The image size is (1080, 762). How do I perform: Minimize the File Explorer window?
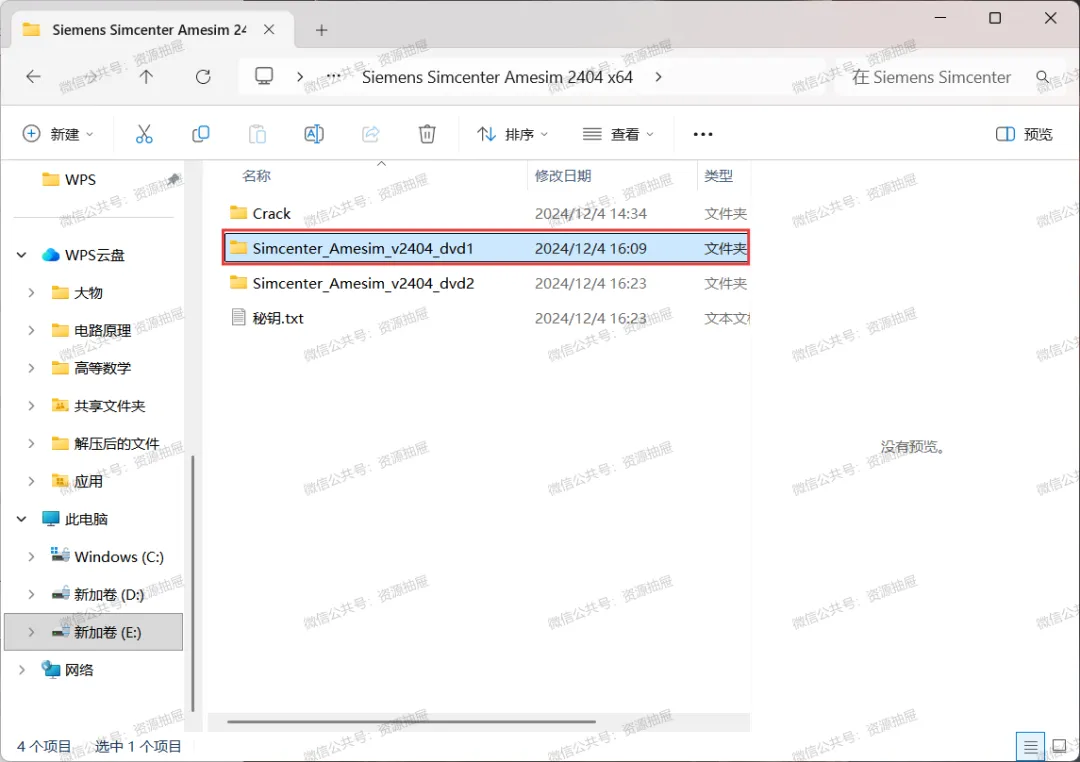coord(940,18)
